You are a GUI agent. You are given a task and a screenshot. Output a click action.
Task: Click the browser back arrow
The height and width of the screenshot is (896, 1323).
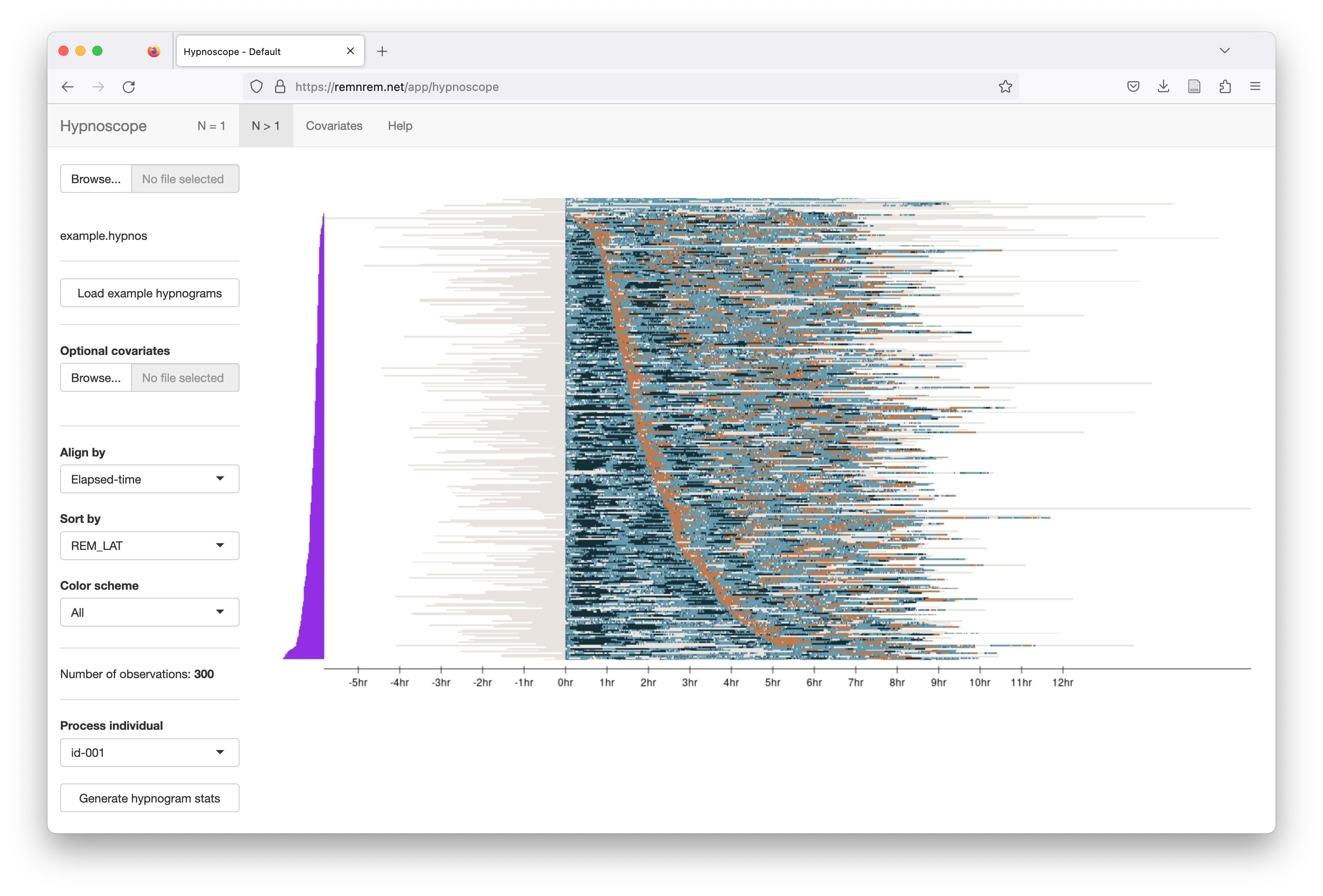point(68,86)
